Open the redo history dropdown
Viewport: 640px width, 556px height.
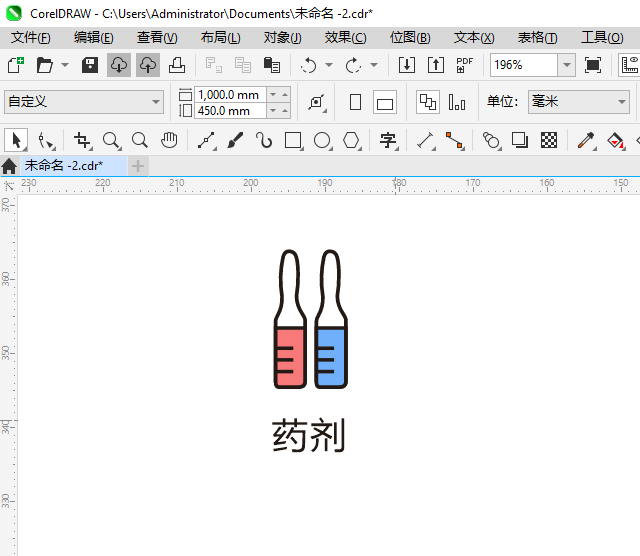374,65
